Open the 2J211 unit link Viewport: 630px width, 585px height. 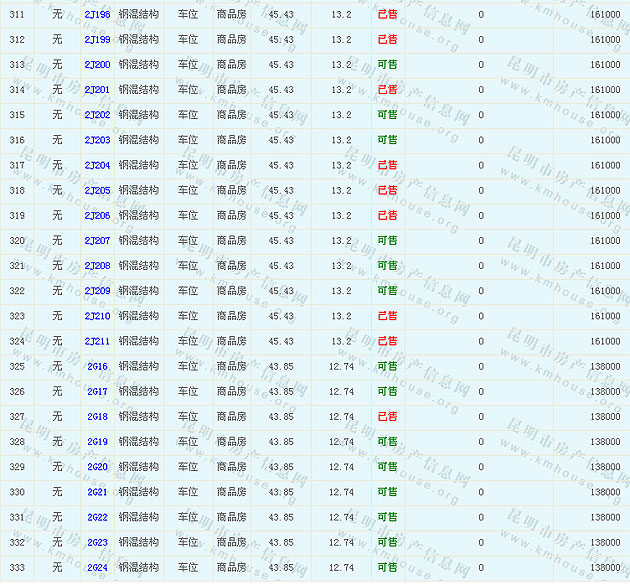click(x=97, y=341)
